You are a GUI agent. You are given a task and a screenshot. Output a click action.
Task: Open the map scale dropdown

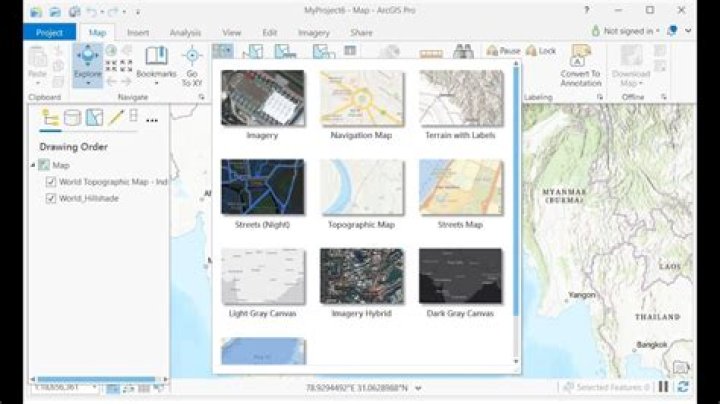coord(97,387)
